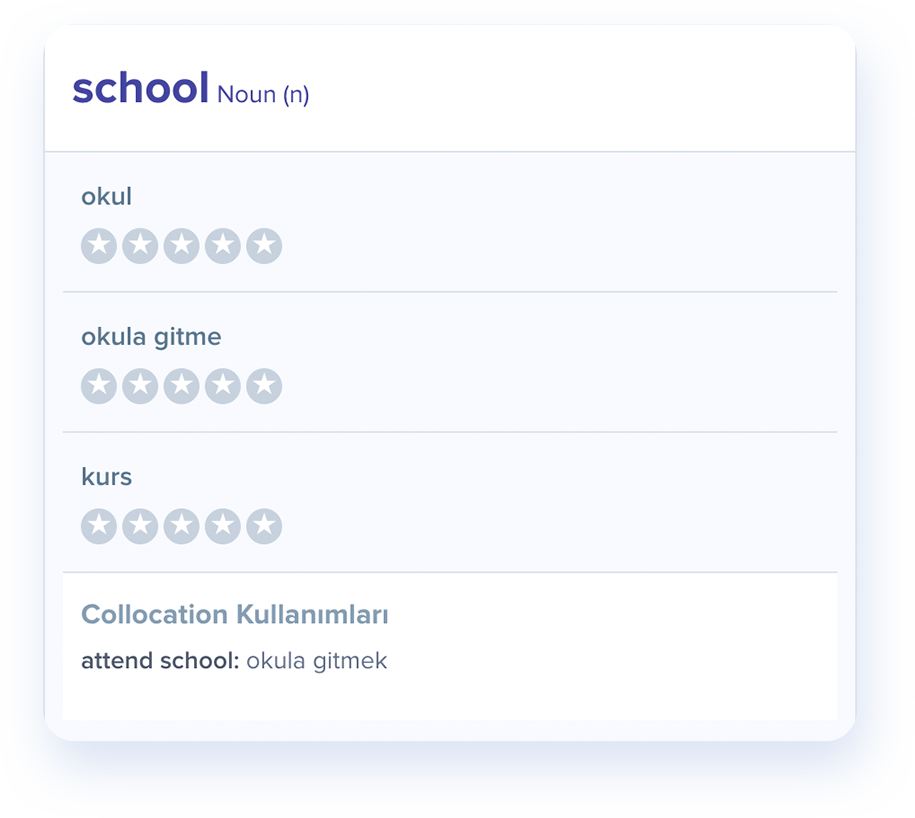This screenshot has width=915, height=818.
Task: Rate 'okul' four stars
Action: [x=222, y=246]
